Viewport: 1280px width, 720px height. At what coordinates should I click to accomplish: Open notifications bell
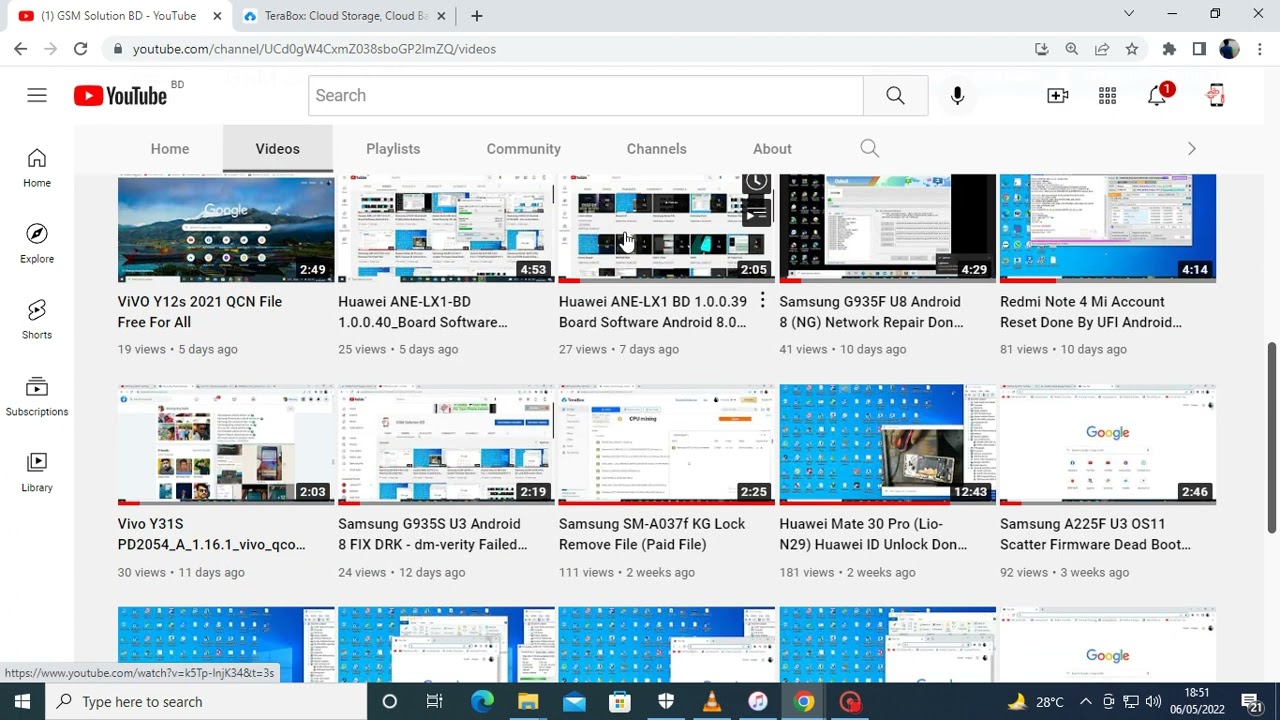click(x=1157, y=95)
